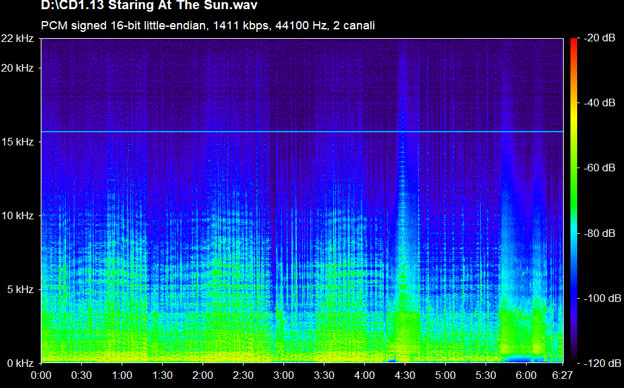This screenshot has height=388, width=624.
Task: Select the 2:00 mark on the time axis
Action: click(203, 375)
